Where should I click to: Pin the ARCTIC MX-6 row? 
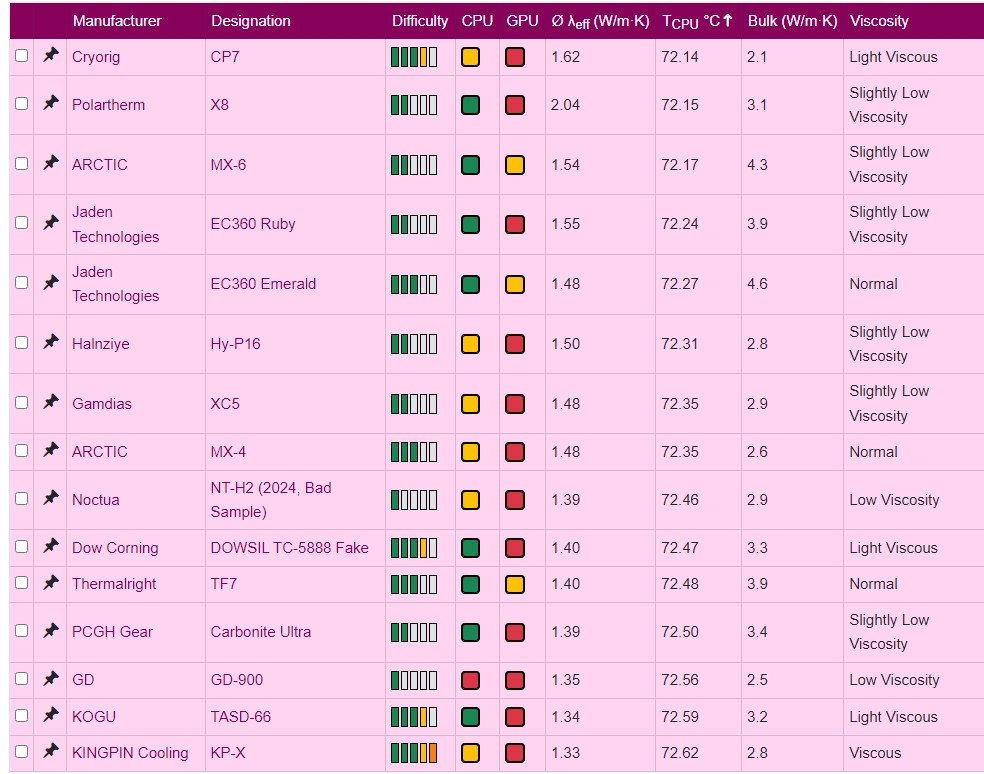tap(51, 163)
